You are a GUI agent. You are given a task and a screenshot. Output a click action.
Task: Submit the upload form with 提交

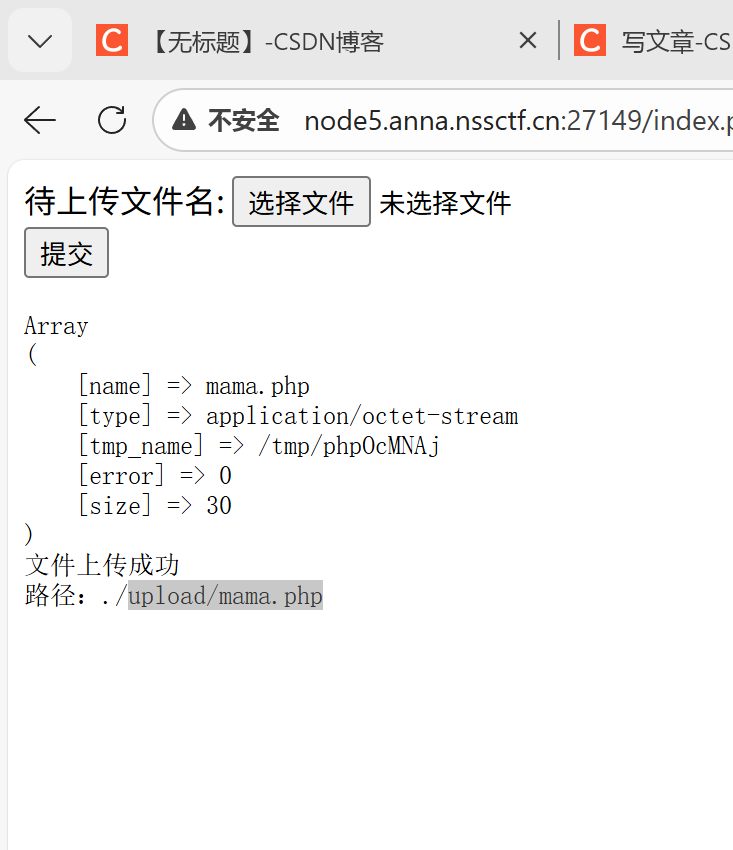pos(66,254)
